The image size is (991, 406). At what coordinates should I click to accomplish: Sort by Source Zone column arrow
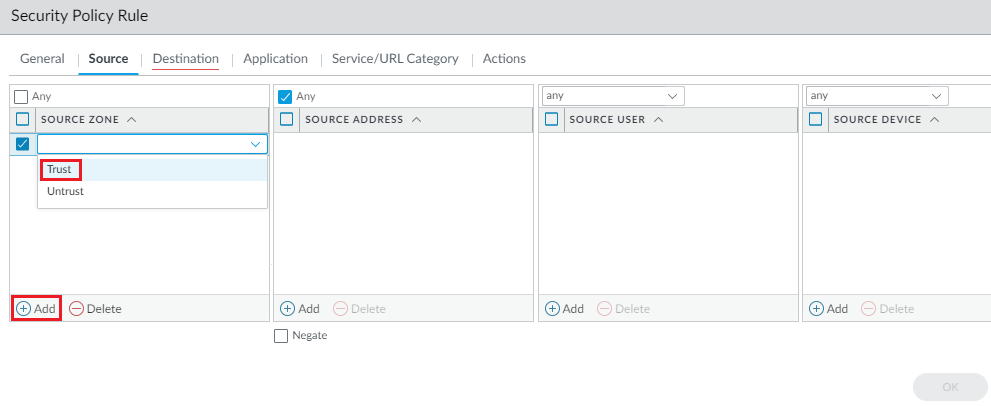click(x=132, y=119)
